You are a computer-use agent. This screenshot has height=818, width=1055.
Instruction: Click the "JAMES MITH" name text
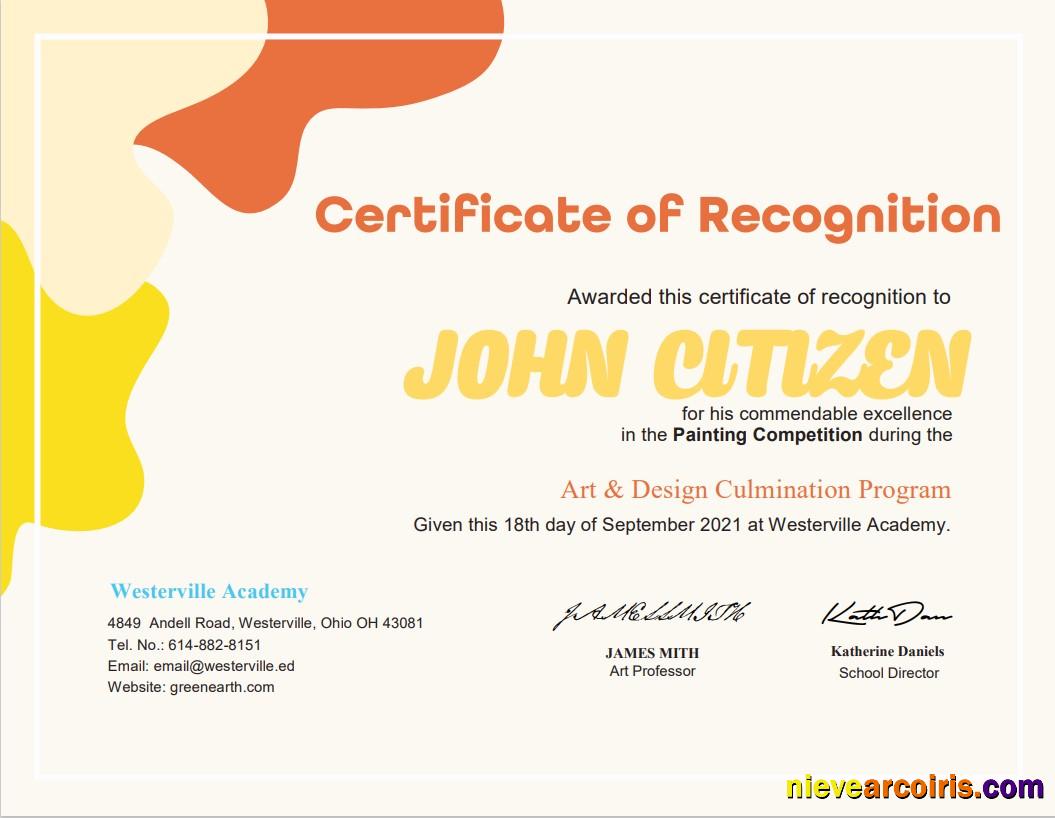pyautogui.click(x=651, y=652)
